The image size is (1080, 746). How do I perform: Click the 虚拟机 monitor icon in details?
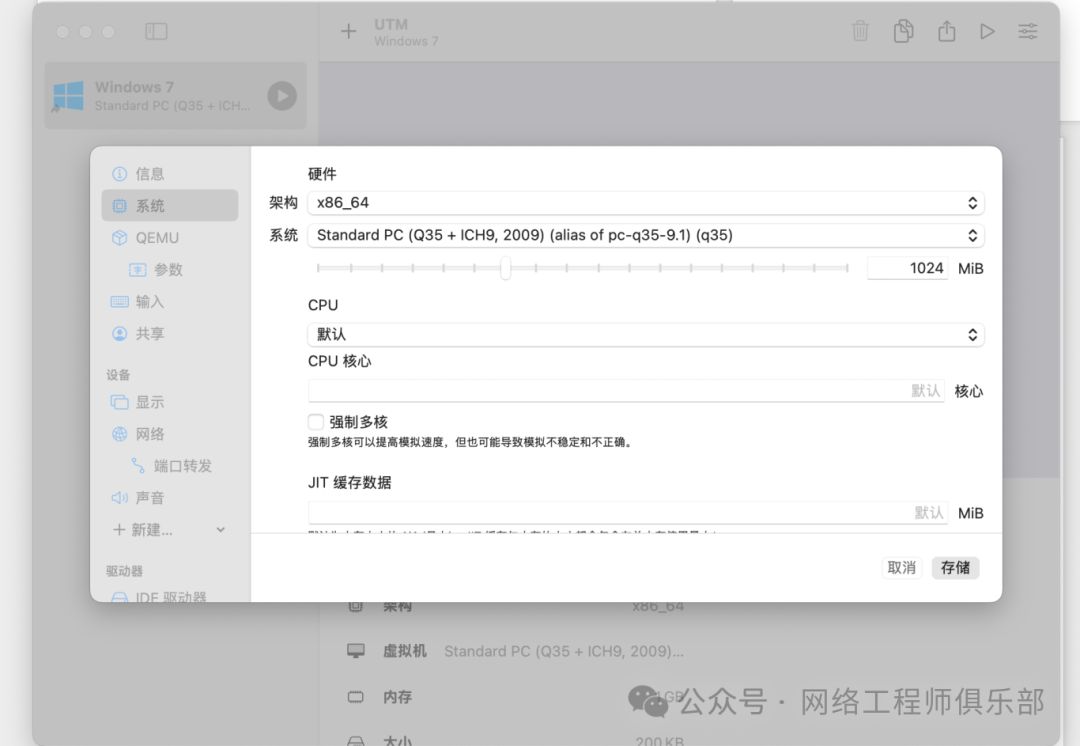click(355, 651)
